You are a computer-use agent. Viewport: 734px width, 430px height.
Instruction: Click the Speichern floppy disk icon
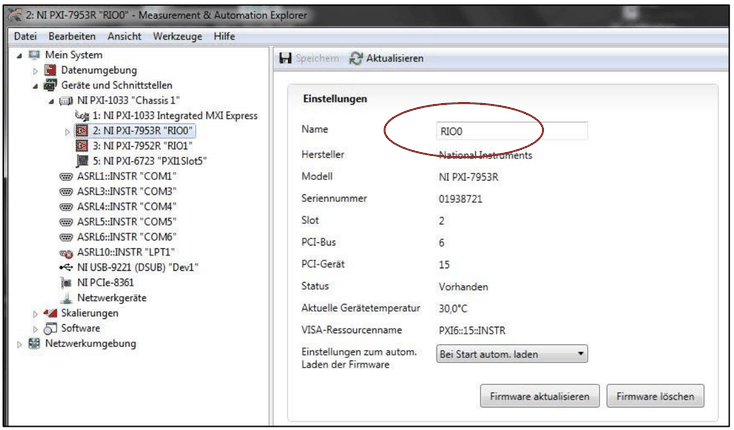click(285, 58)
